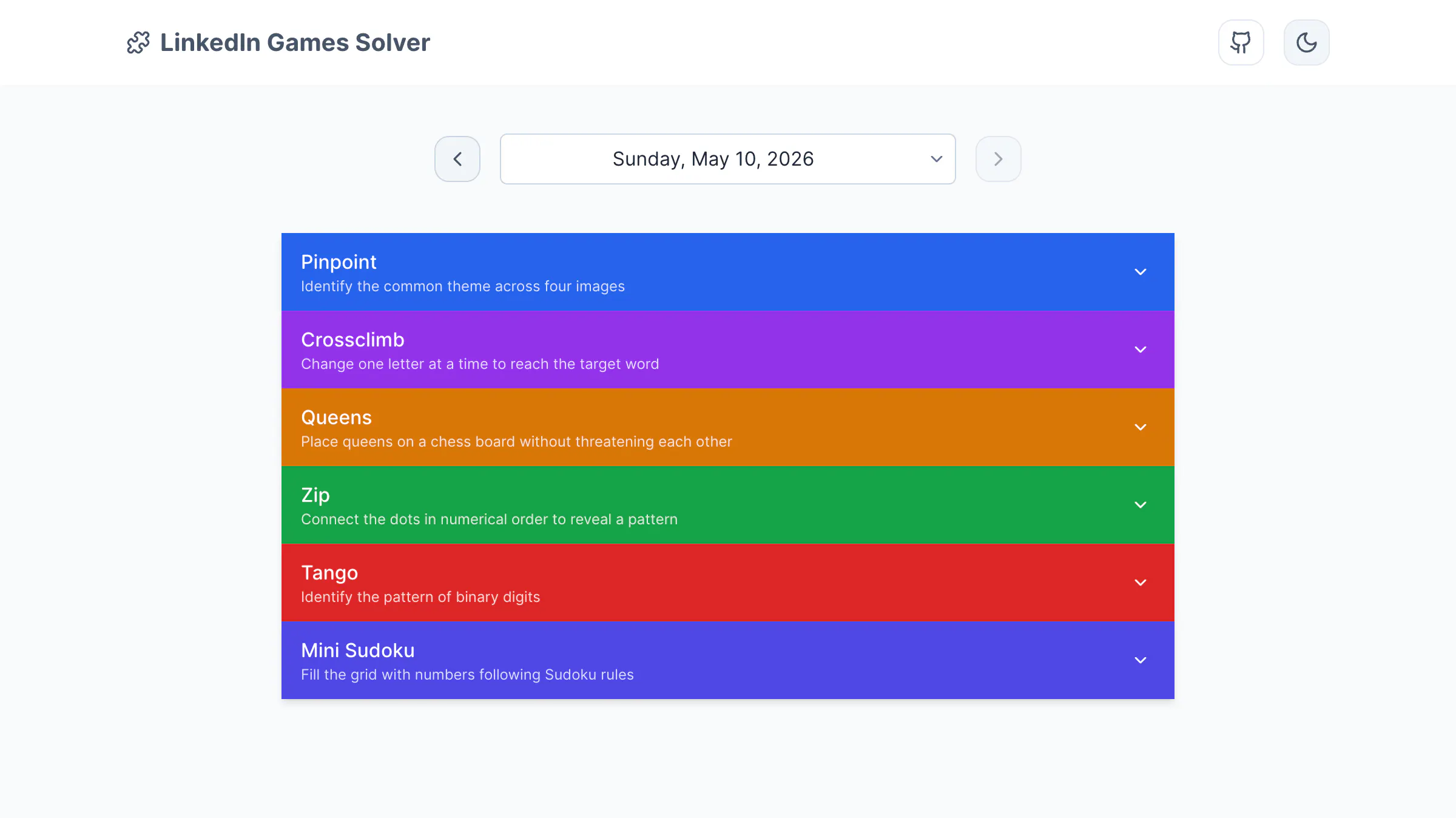Click 'Fill the grid with numbers' description

(x=467, y=675)
